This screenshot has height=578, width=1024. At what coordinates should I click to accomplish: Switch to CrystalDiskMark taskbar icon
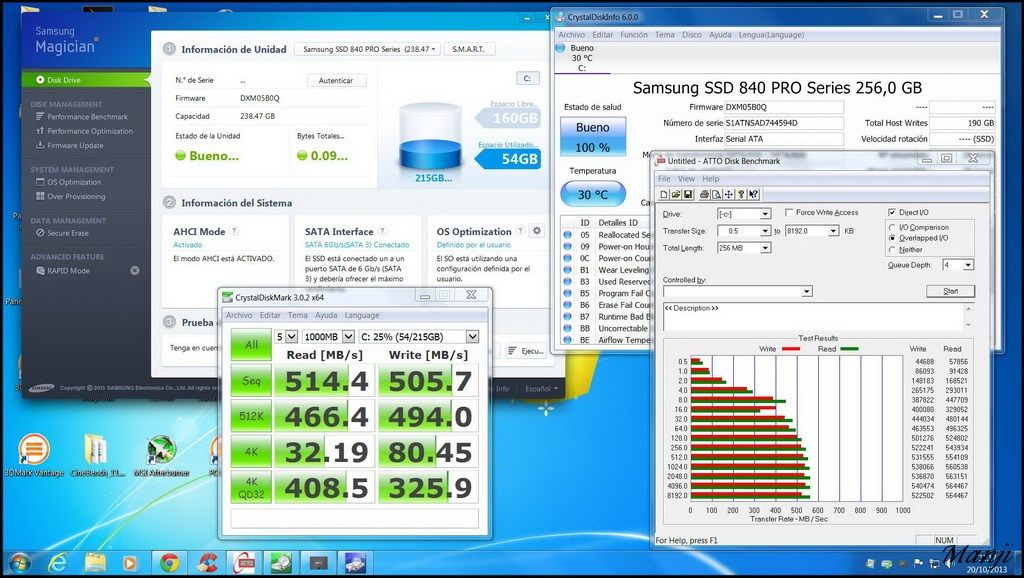(x=281, y=562)
